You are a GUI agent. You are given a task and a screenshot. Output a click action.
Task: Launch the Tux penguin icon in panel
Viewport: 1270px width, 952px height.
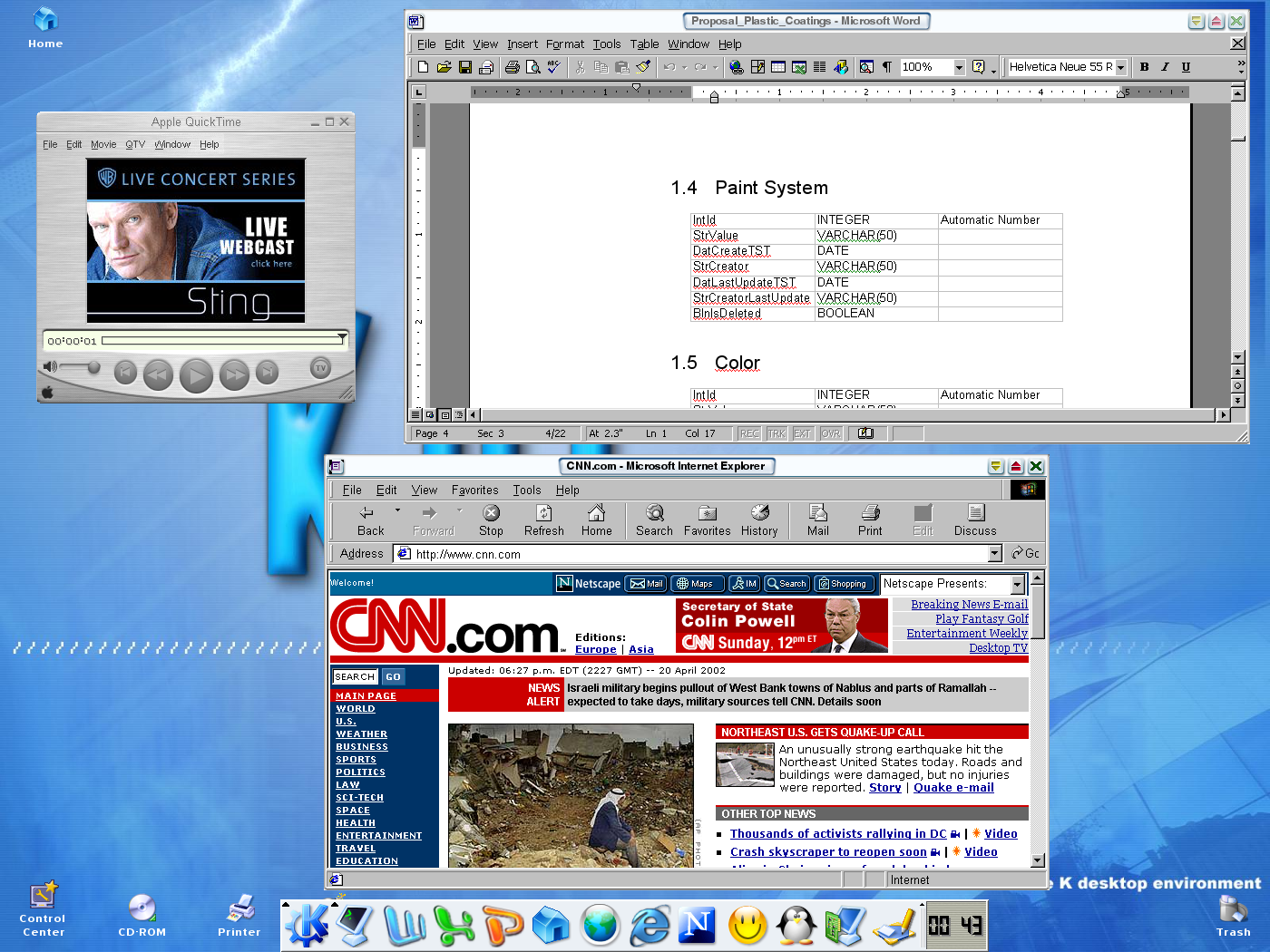click(x=796, y=926)
